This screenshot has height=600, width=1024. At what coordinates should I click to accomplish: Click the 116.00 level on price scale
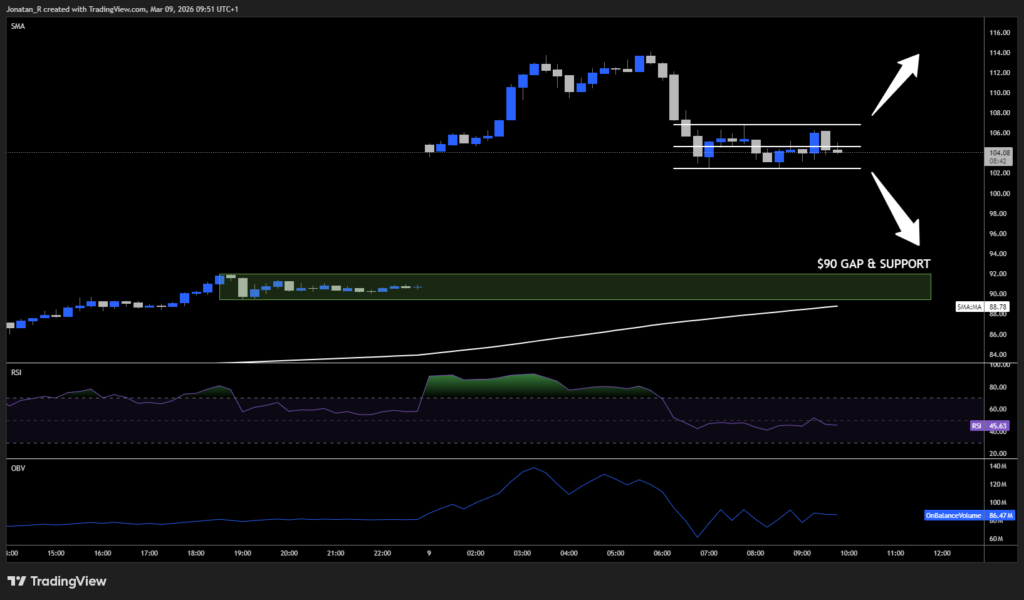coord(998,33)
